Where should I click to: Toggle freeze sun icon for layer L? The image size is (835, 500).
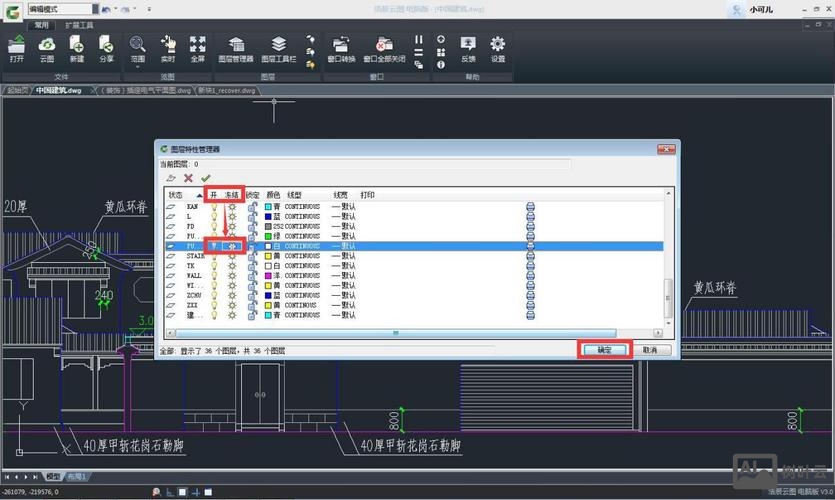point(232,217)
